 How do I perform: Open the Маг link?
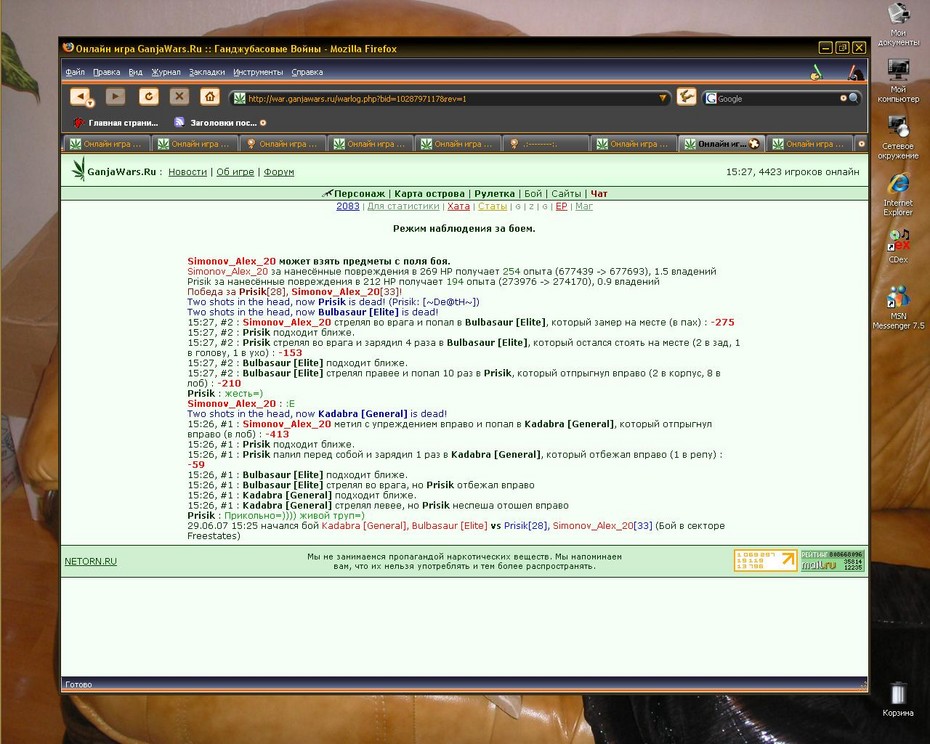(x=584, y=206)
